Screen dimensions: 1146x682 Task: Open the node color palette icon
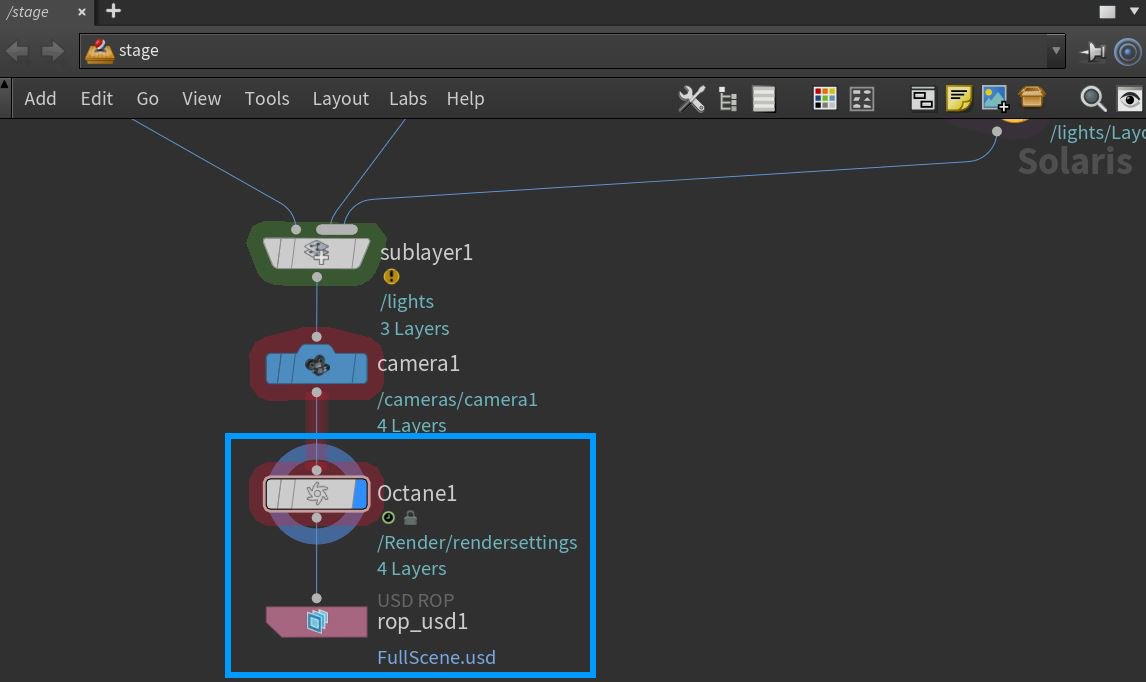point(824,98)
